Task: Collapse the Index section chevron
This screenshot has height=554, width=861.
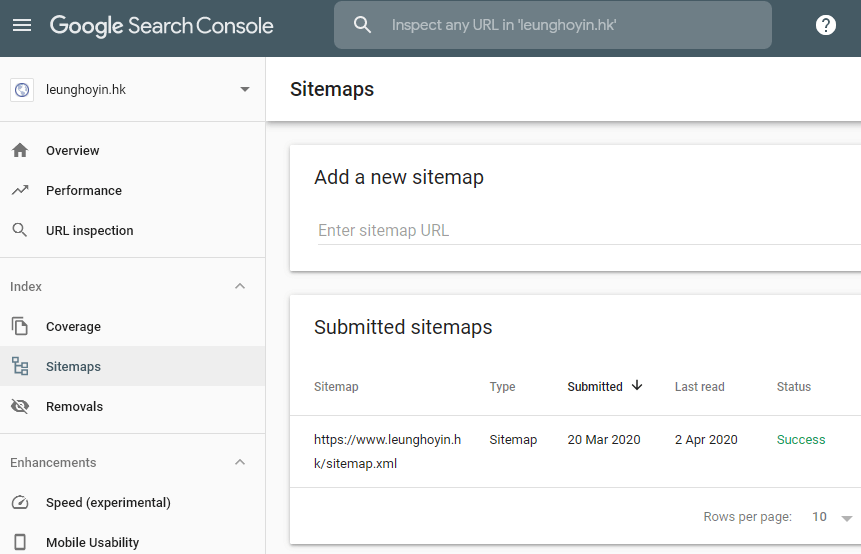Action: 240,286
